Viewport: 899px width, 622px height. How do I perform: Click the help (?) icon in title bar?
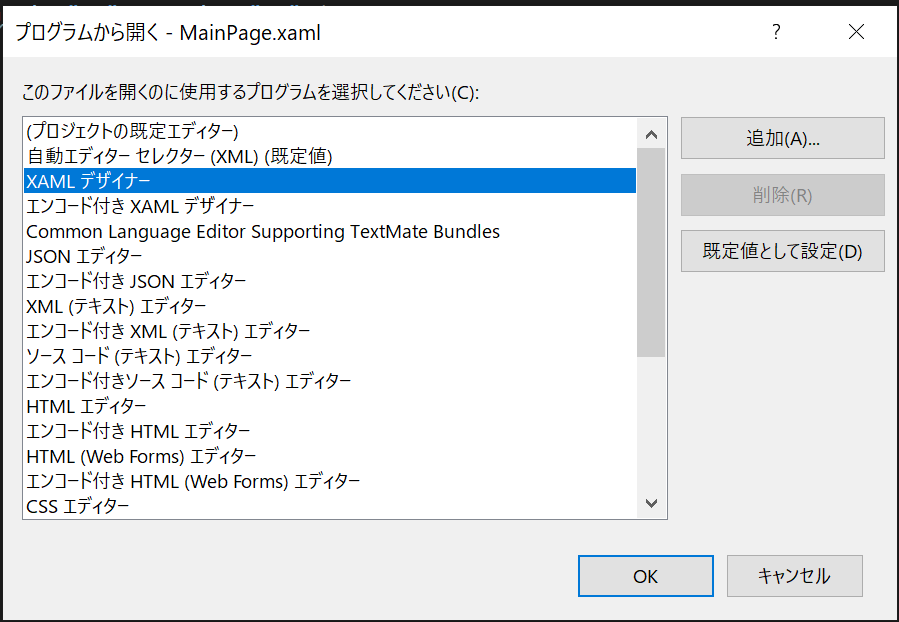tap(776, 32)
